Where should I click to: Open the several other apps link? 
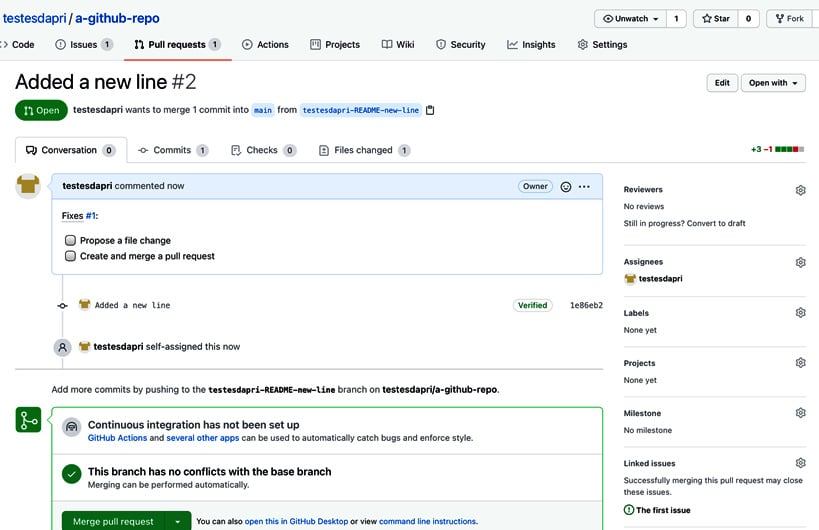point(203,438)
